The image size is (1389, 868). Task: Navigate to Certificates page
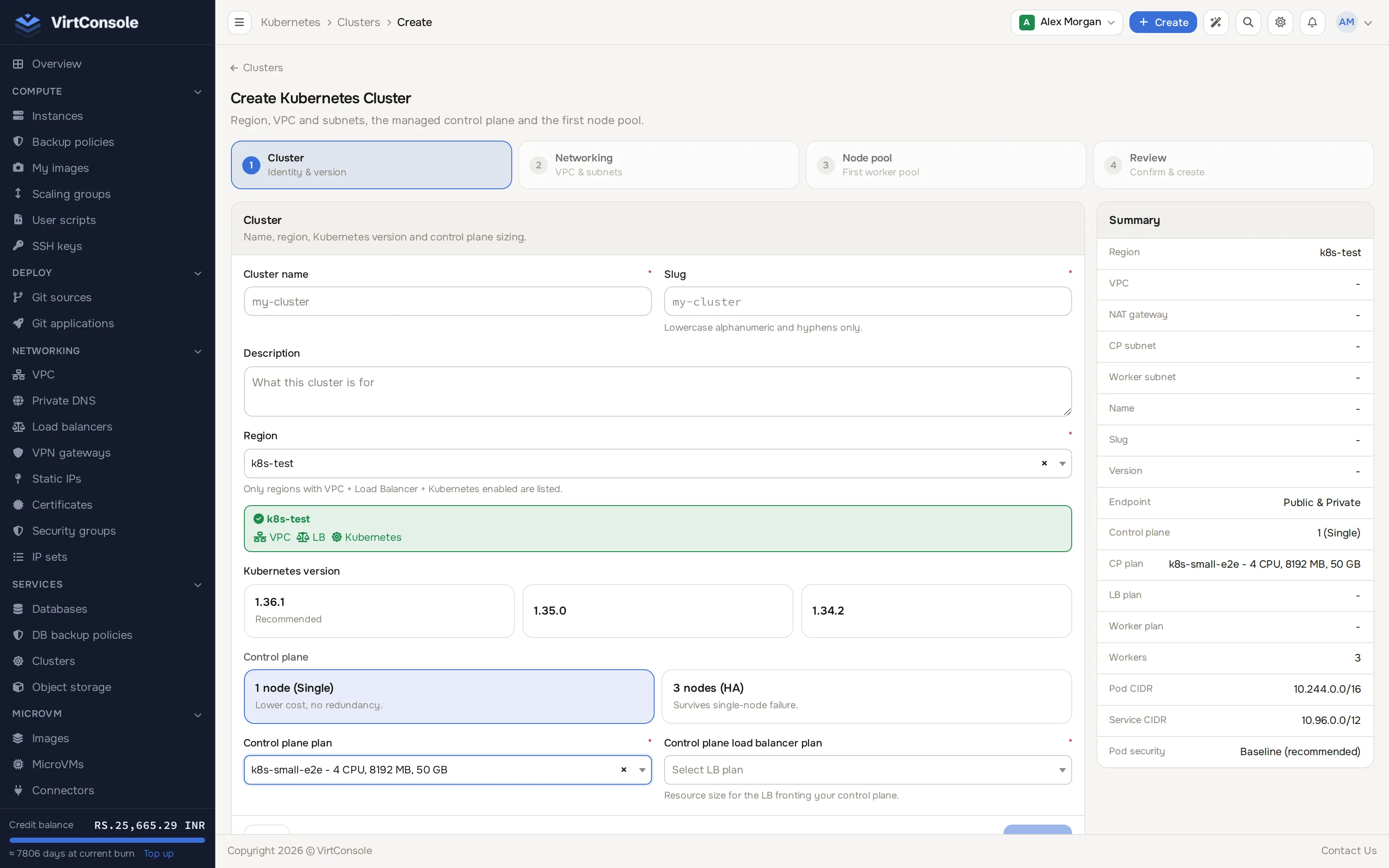tap(107, 505)
